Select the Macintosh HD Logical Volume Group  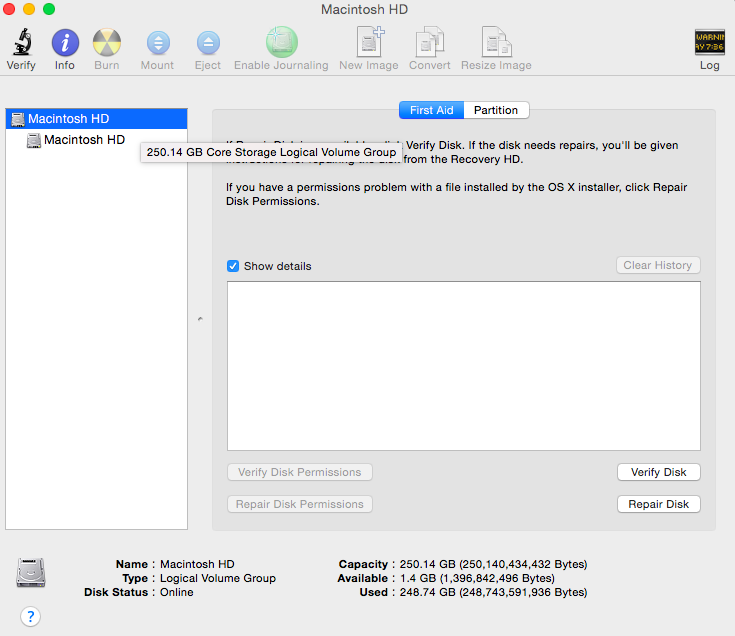pyautogui.click(x=97, y=119)
